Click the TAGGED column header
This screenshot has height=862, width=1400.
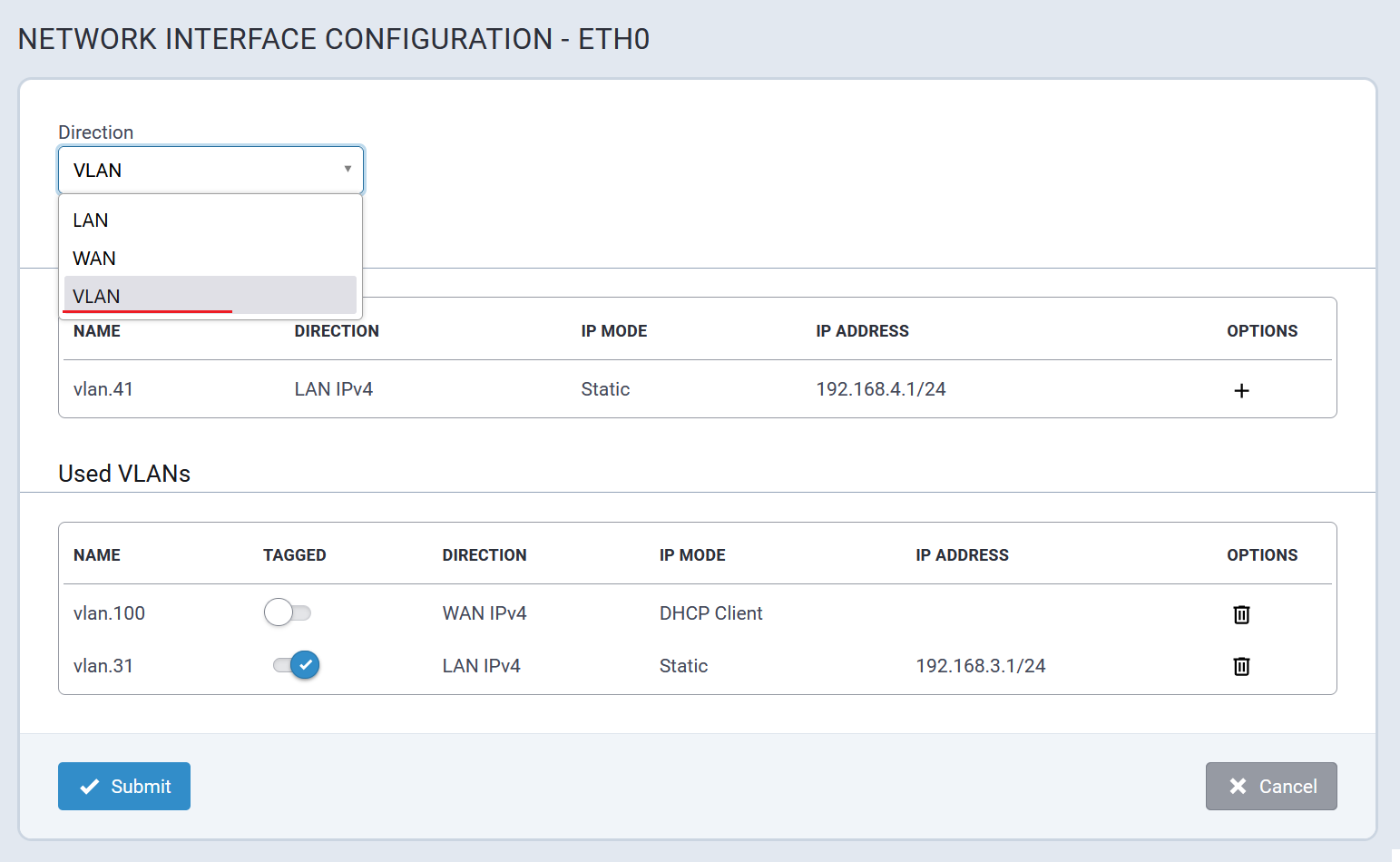294,555
